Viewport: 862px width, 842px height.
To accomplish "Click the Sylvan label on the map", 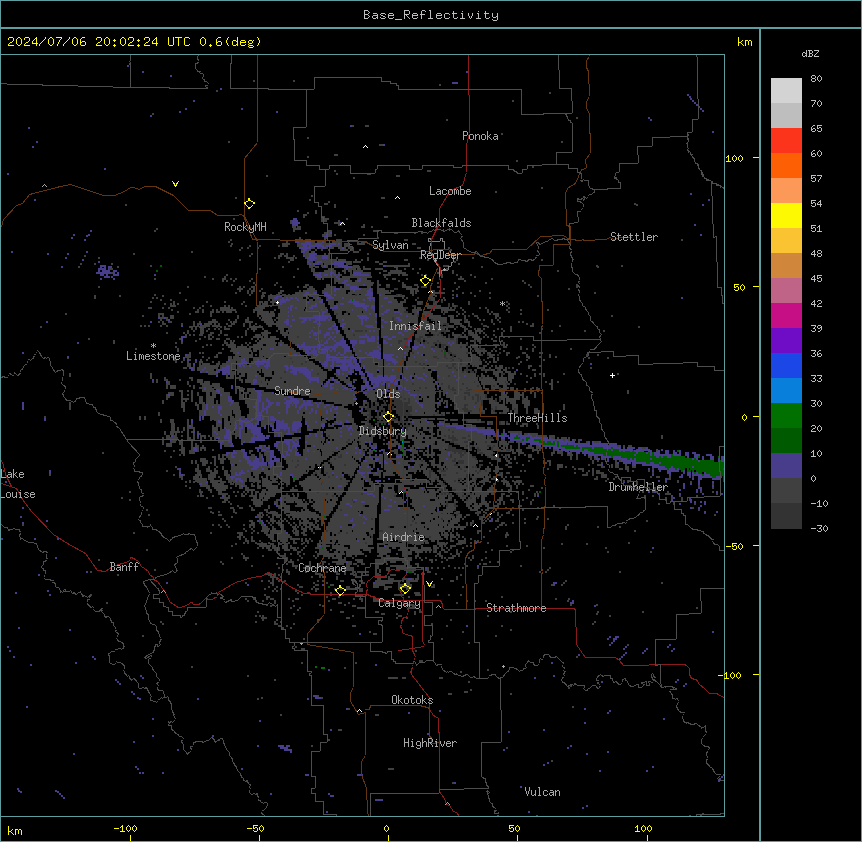I will click(x=390, y=245).
